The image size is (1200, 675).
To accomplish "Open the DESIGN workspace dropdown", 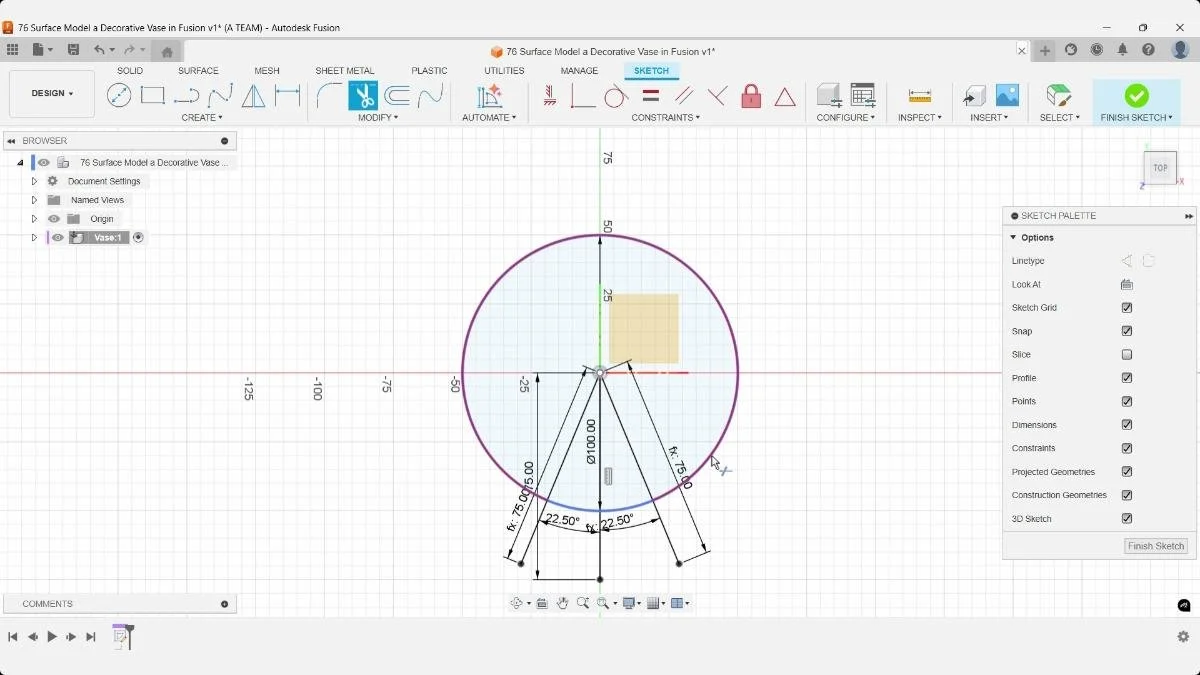I will [52, 94].
